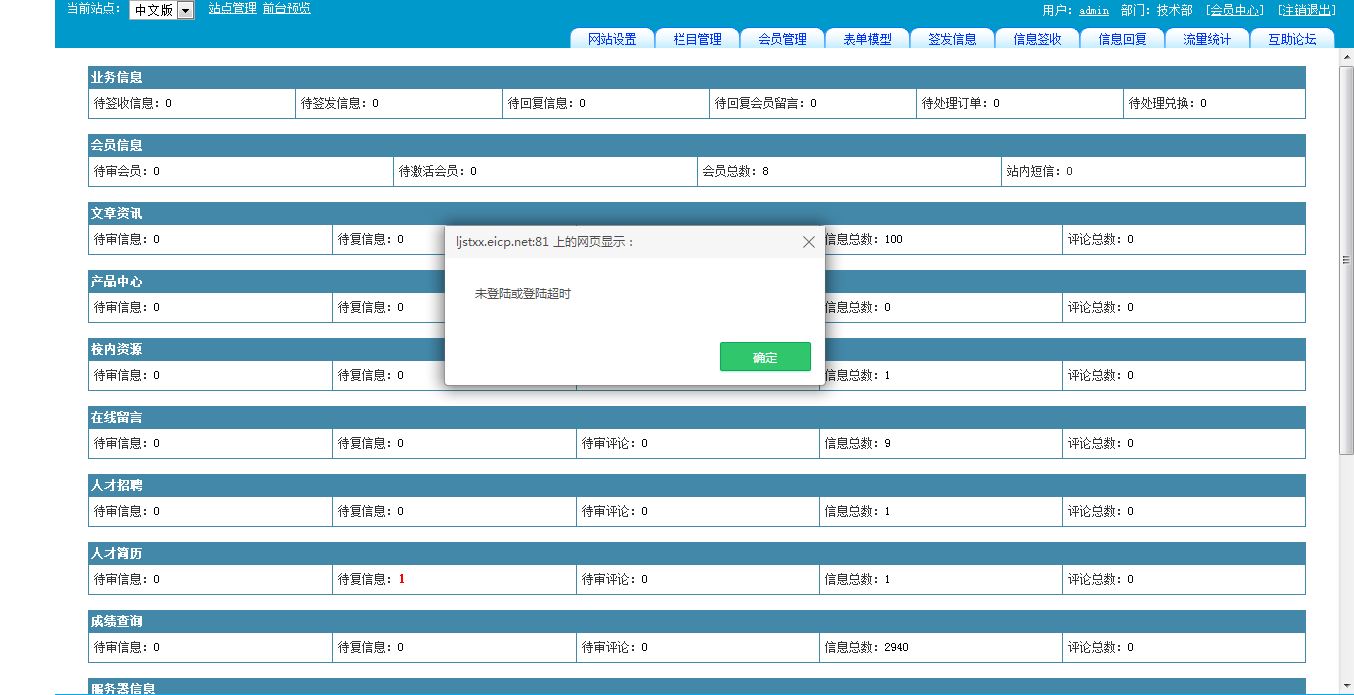Switch to the 签发信息 tab
The width and height of the screenshot is (1354, 695).
click(x=952, y=39)
